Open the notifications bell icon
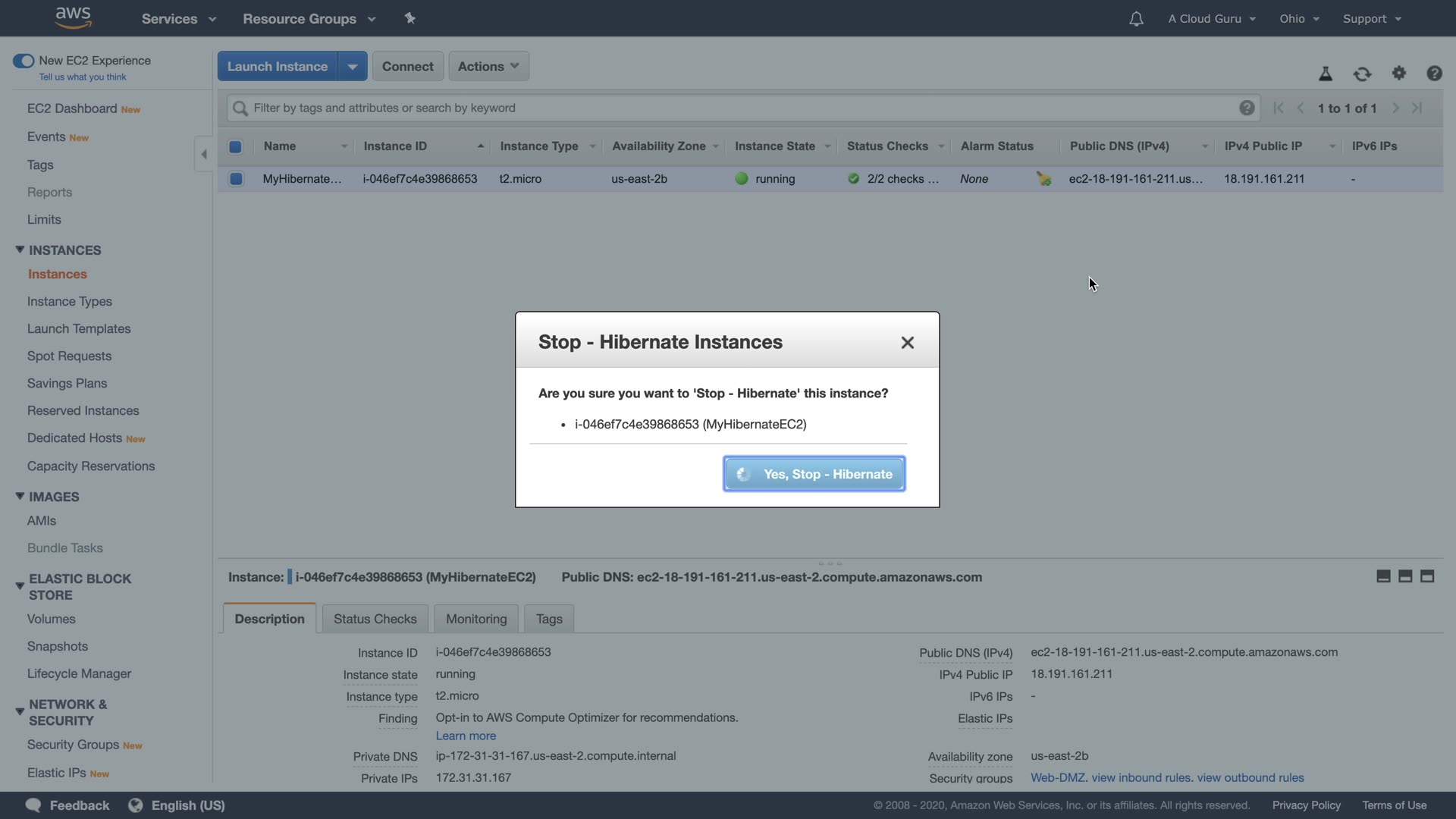The height and width of the screenshot is (819, 1456). pos(1136,19)
